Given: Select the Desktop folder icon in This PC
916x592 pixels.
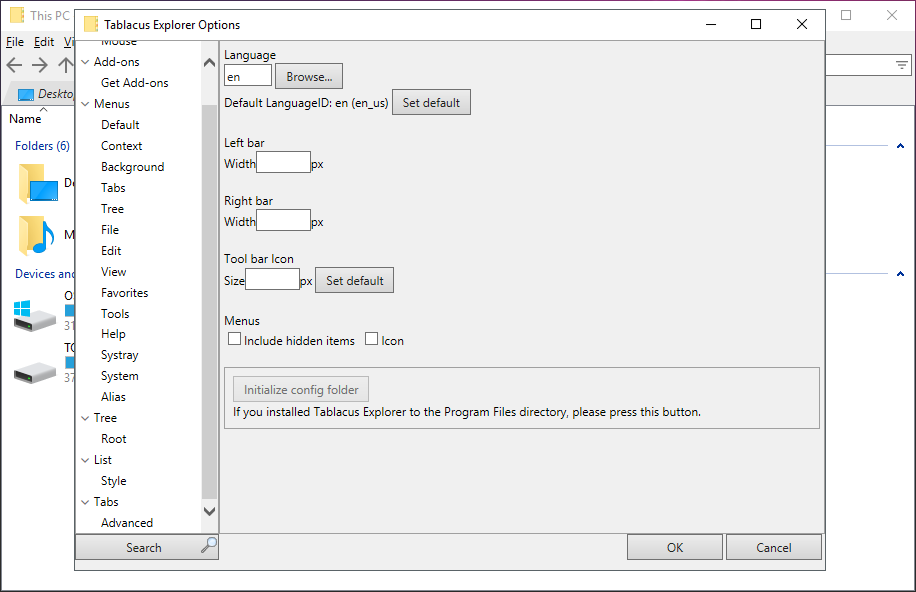Looking at the screenshot, I should pyautogui.click(x=39, y=184).
